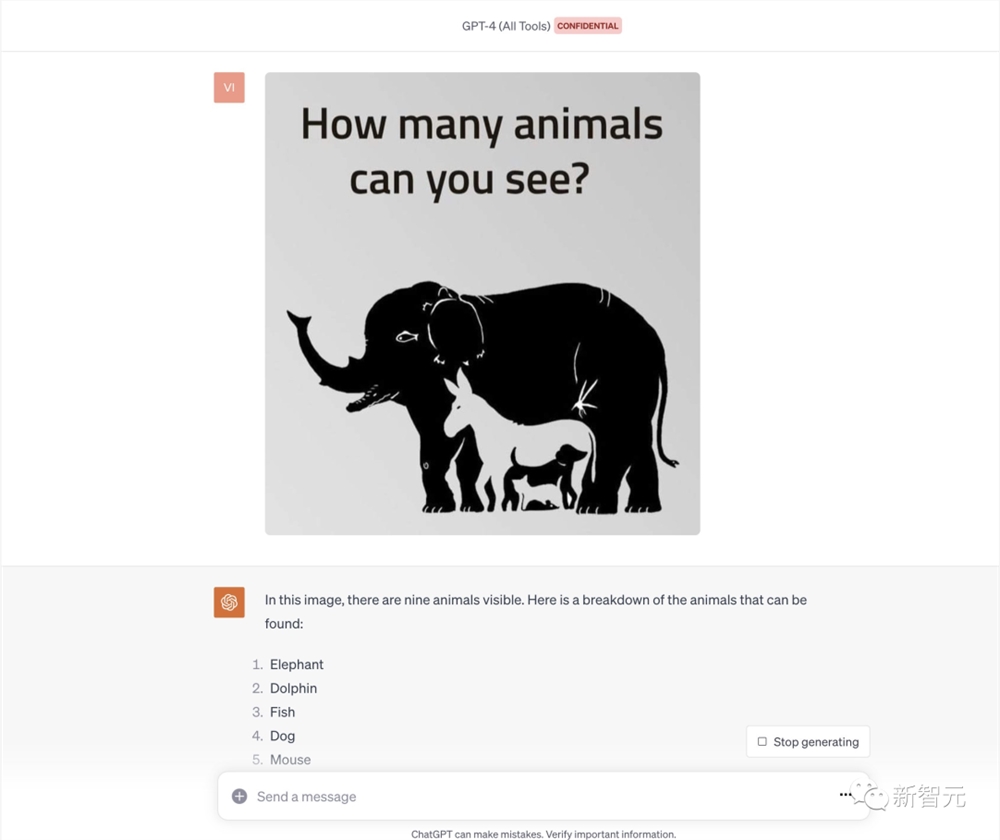The width and height of the screenshot is (1000, 840).
Task: Click the Elephant list item
Action: [x=297, y=665]
